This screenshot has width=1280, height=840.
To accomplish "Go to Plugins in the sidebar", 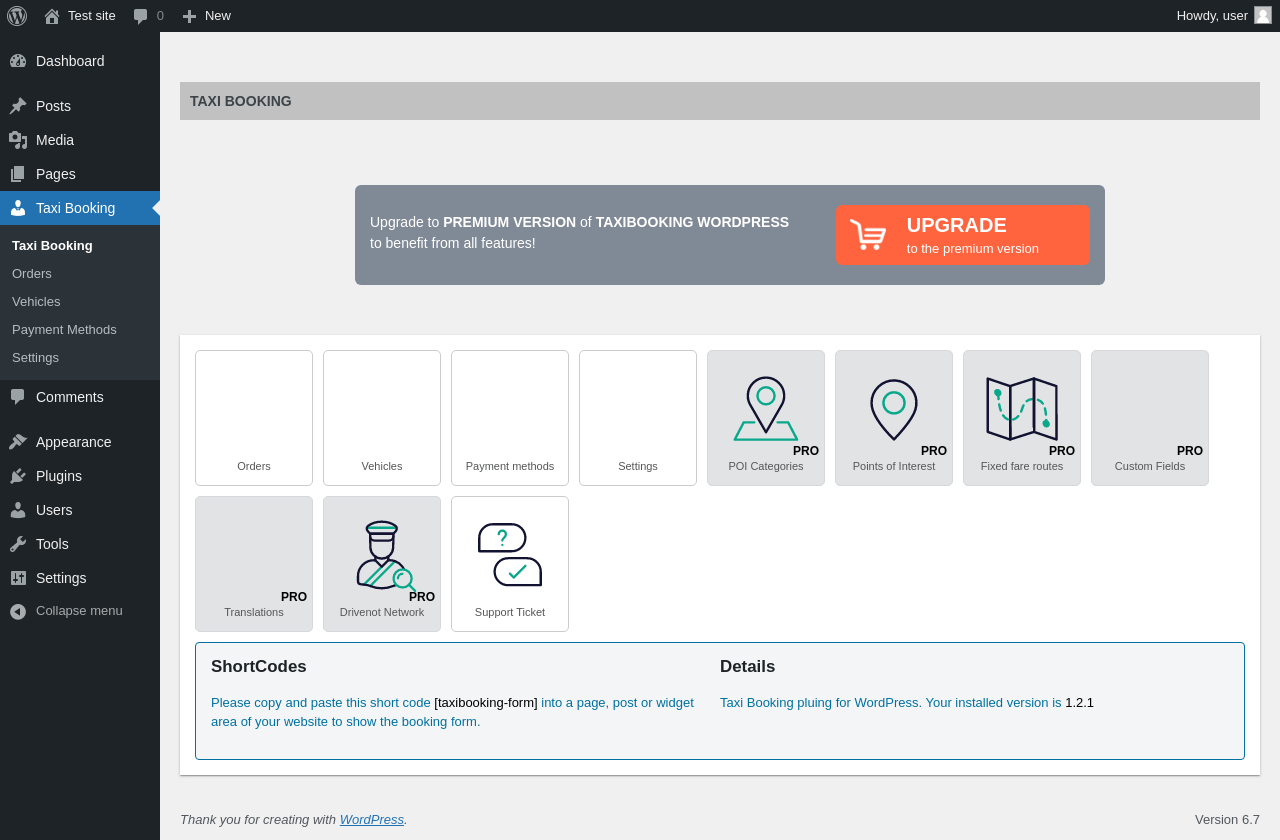I will (x=80, y=476).
